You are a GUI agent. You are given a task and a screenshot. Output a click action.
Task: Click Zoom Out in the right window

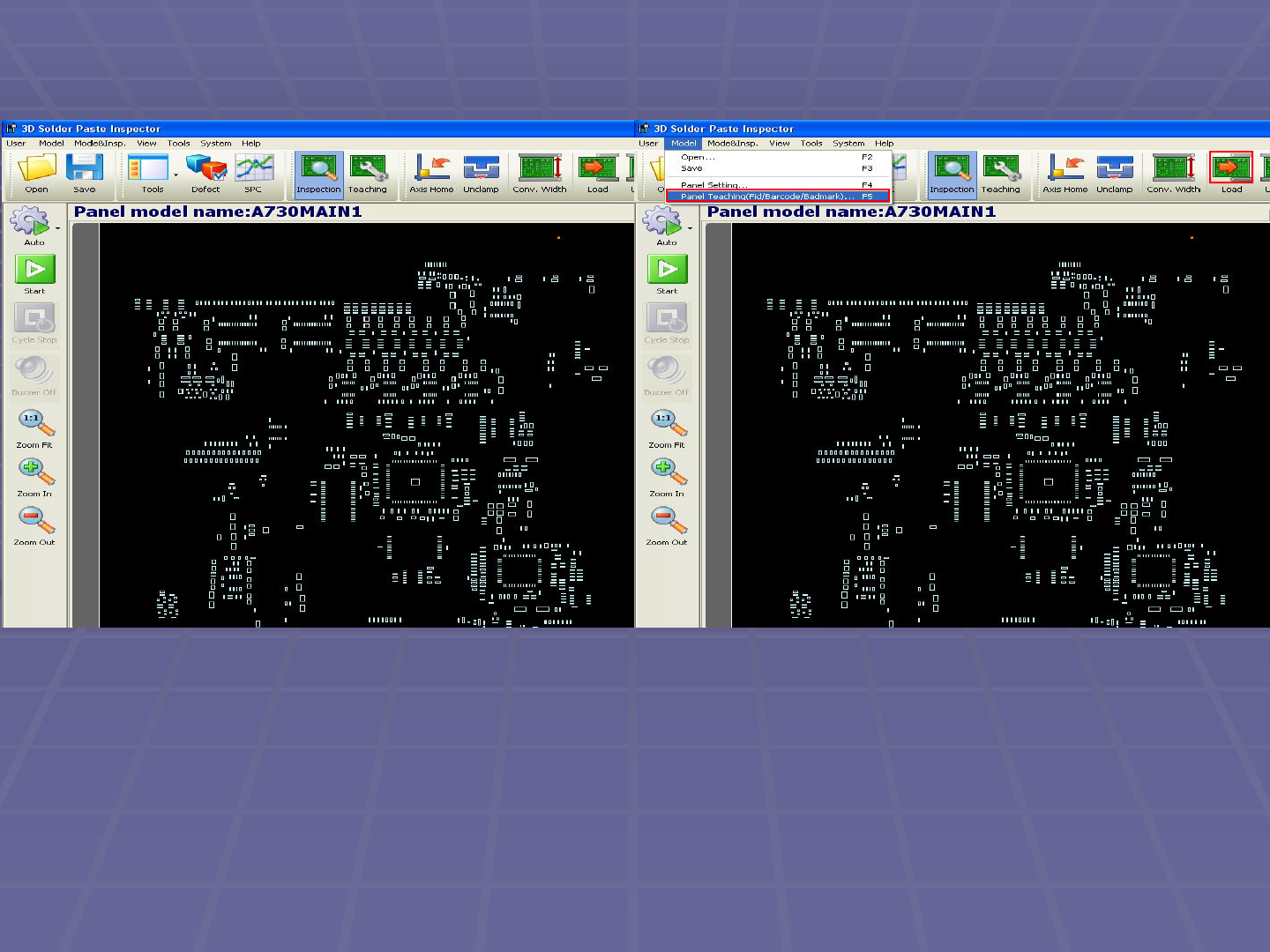pyautogui.click(x=667, y=526)
